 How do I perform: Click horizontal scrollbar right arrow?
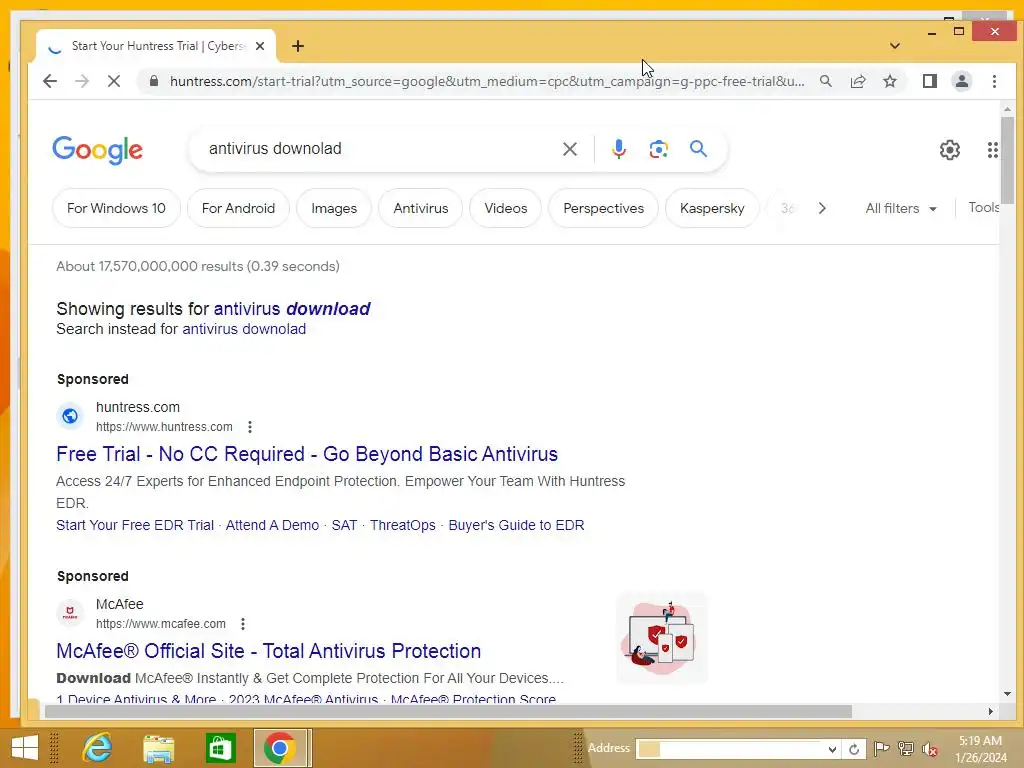(x=991, y=711)
